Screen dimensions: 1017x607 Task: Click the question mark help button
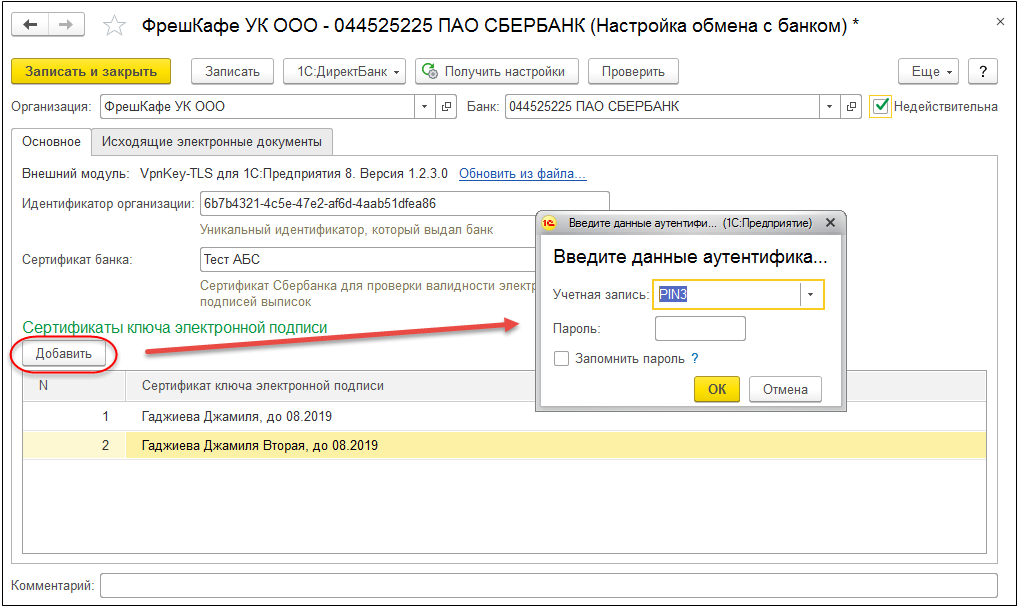(983, 72)
